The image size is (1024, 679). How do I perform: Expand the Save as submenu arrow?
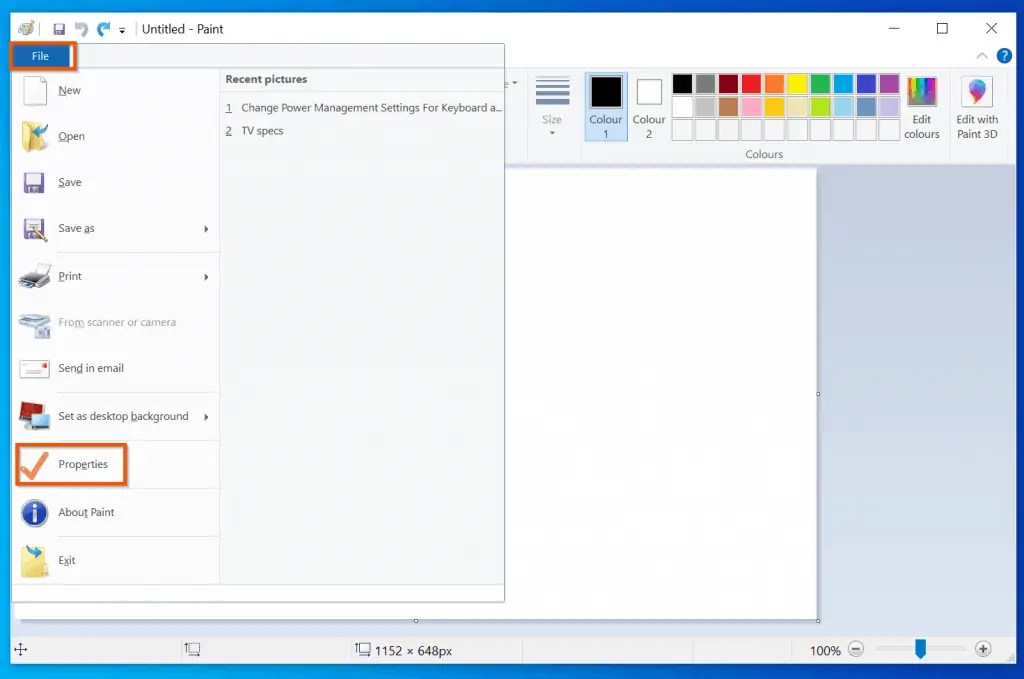pos(207,229)
